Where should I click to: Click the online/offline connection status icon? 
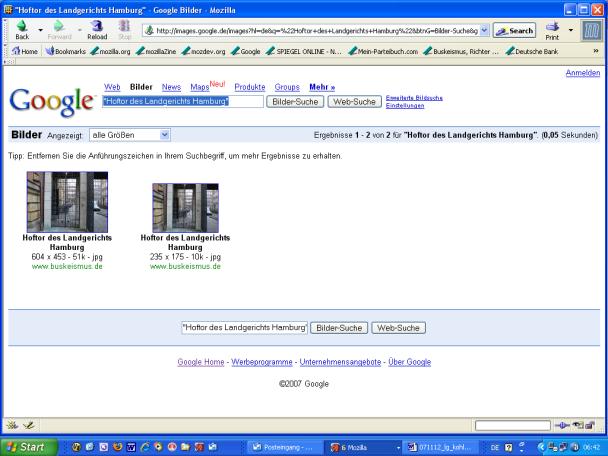coord(561,426)
